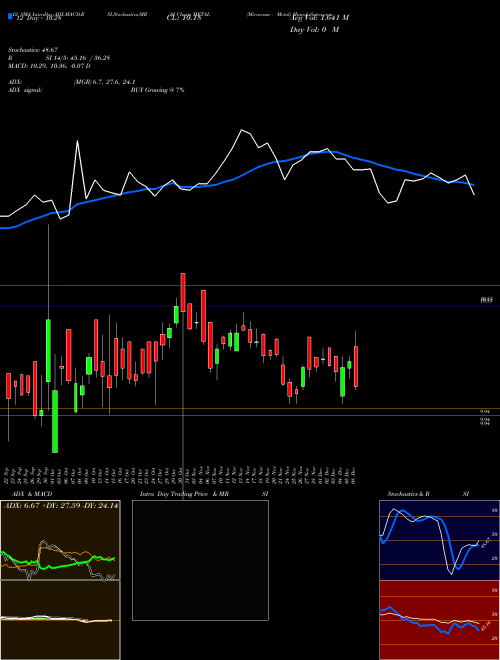Image resolution: width=500 pixels, height=660 pixels.
Task: Click the 'Intra Day Trading Price & MR' title
Action: point(184,494)
